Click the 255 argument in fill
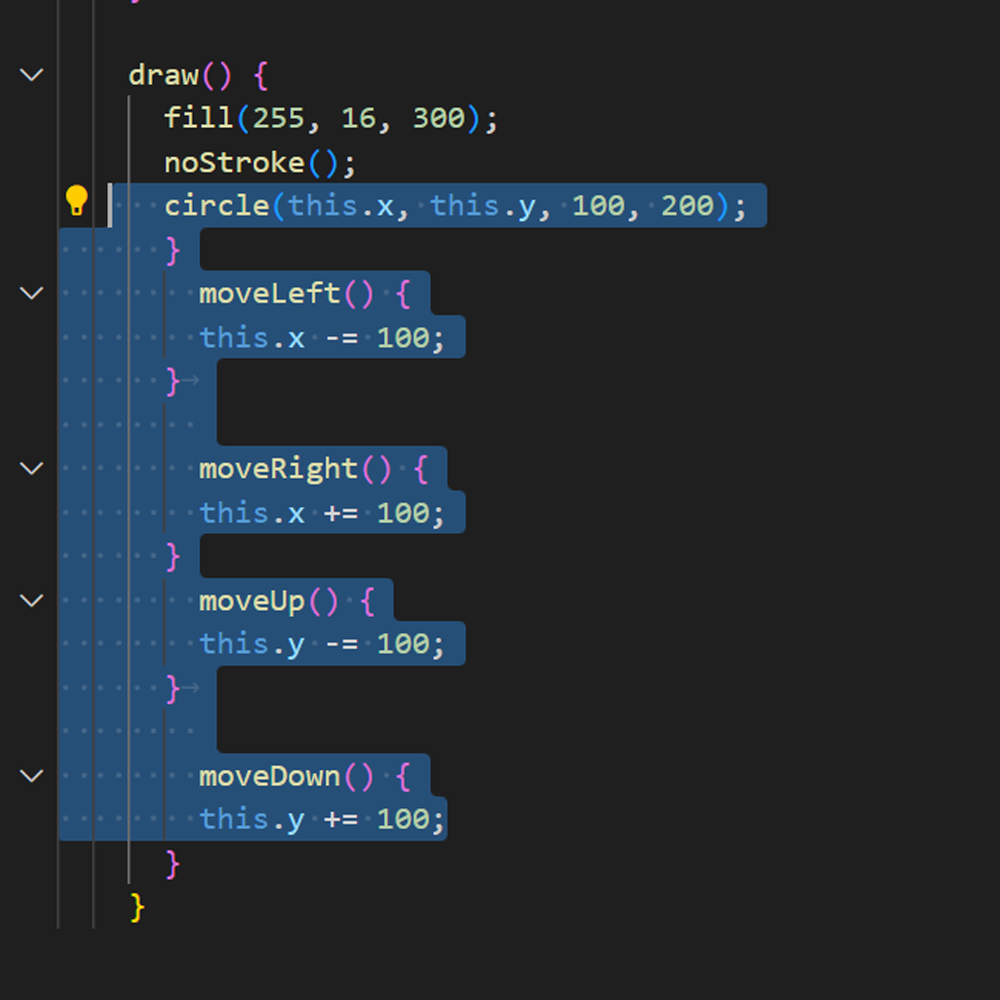Screen dimensions: 1000x1000 tap(281, 117)
